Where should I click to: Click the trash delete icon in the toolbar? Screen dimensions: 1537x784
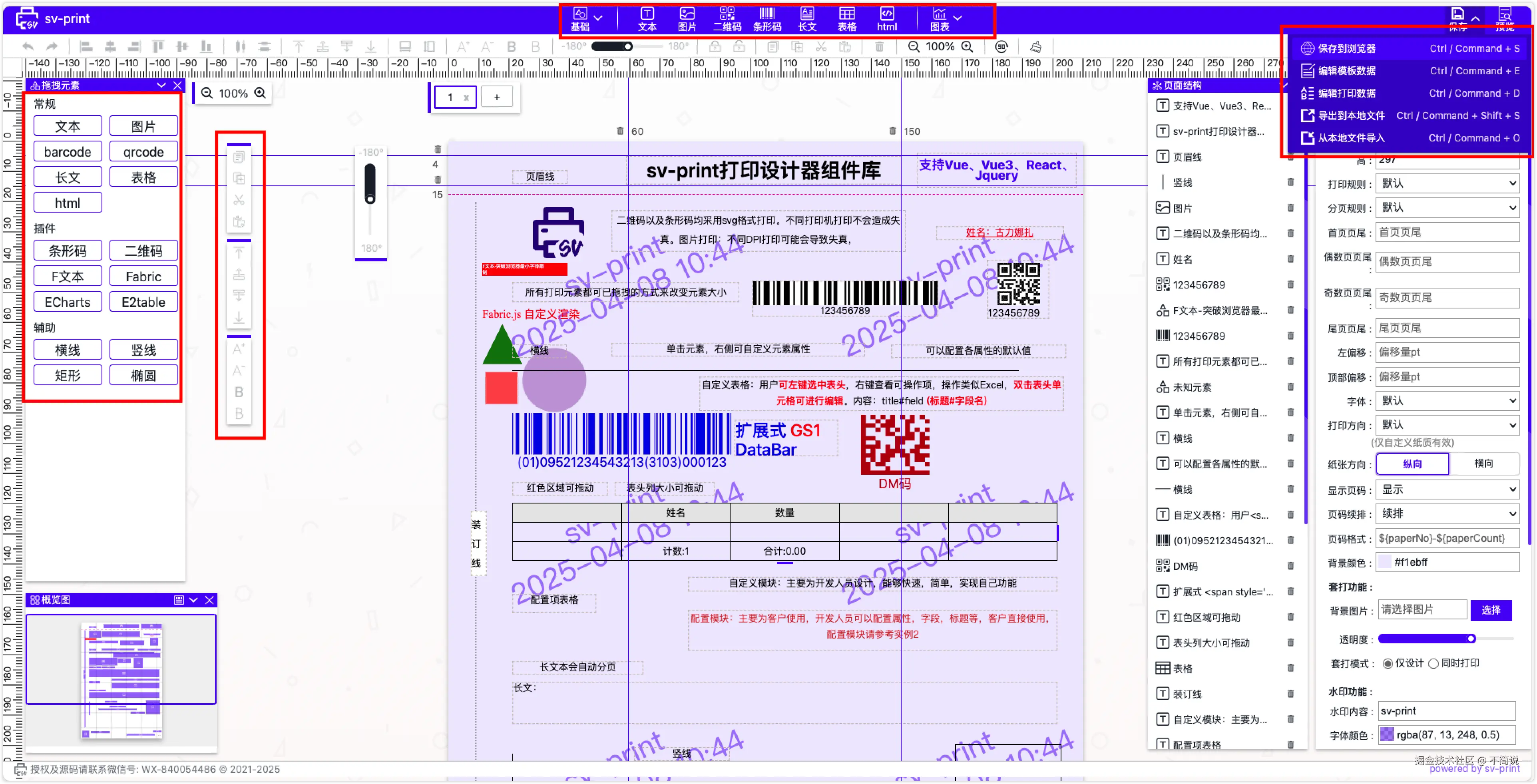(x=880, y=46)
